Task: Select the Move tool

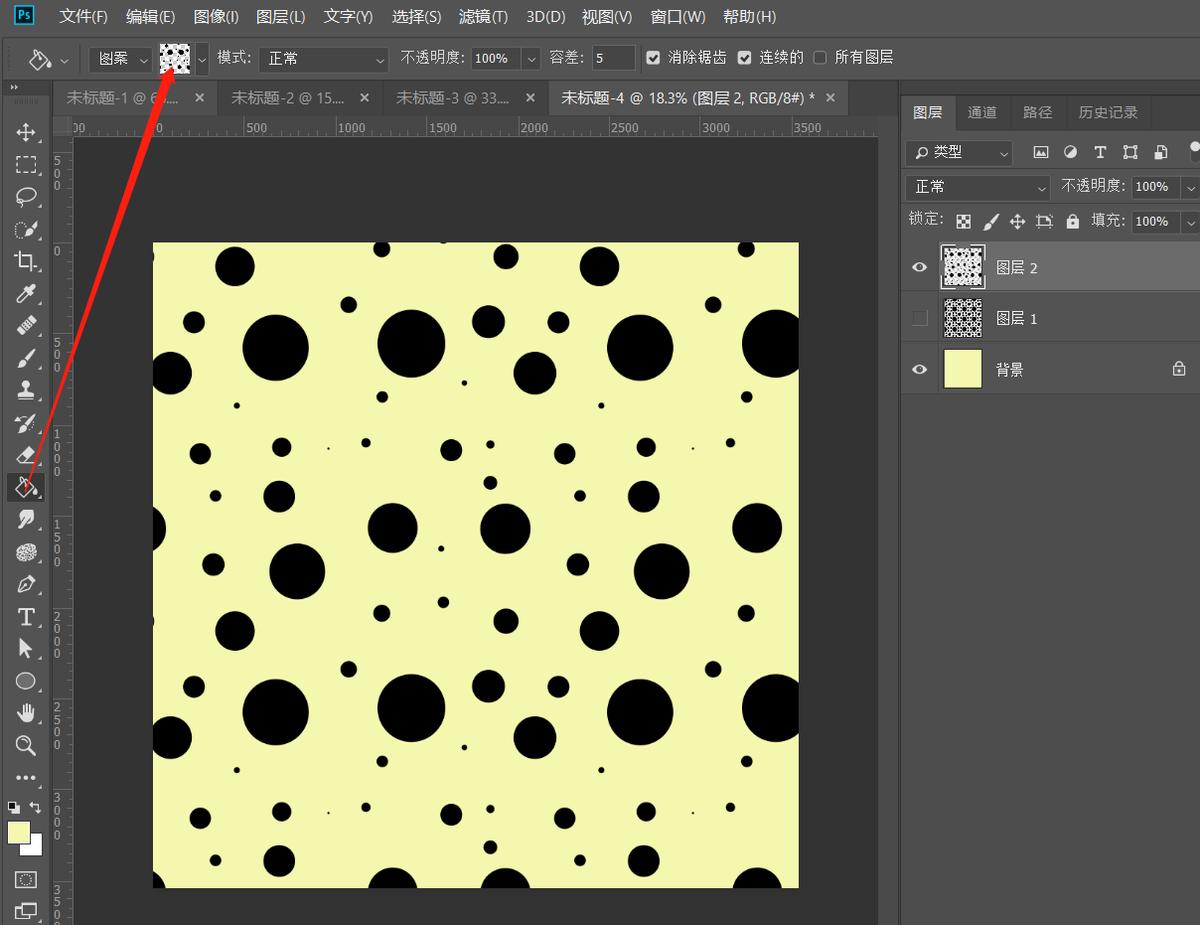Action: [26, 133]
